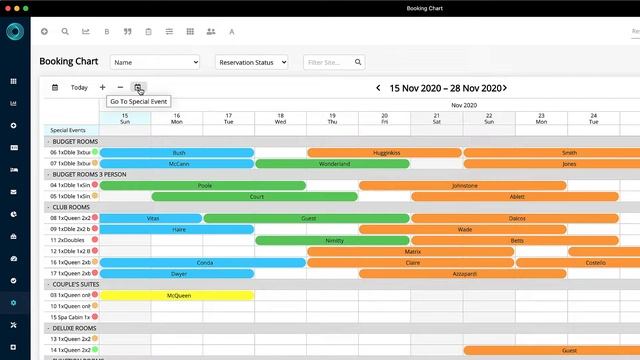Open the Azzapardi reservation bar
The height and width of the screenshot is (360, 640).
[x=462, y=273]
